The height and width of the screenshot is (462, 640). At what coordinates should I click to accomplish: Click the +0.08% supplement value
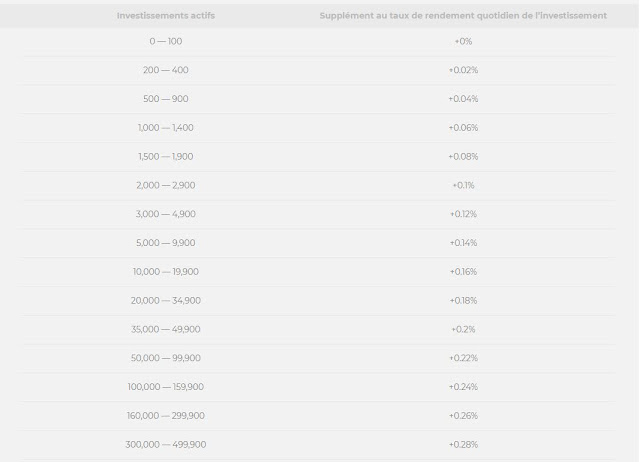point(463,156)
